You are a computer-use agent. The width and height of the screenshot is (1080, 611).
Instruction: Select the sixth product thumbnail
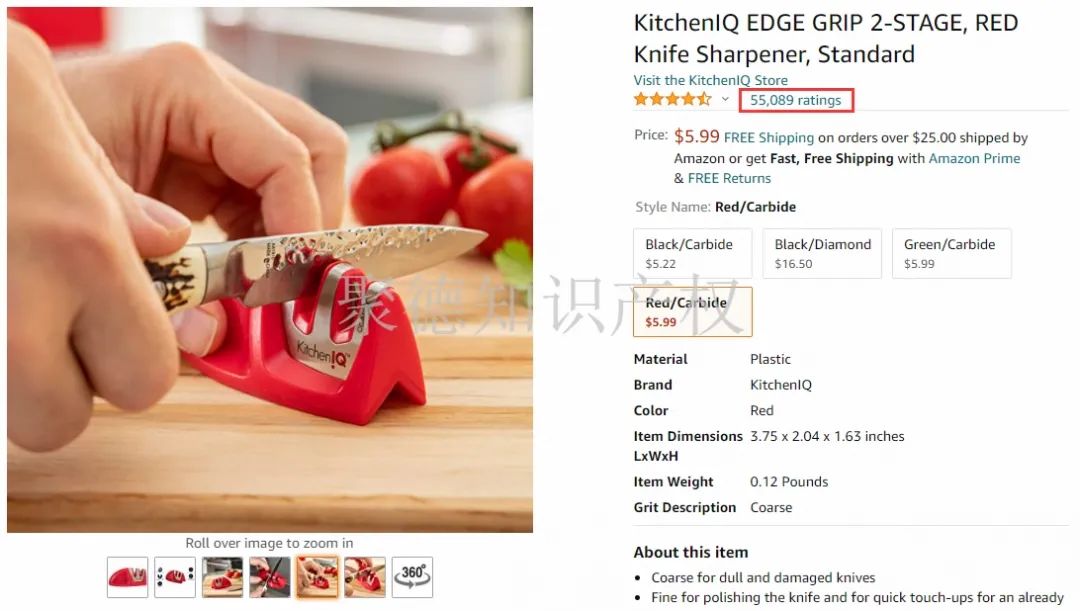[365, 577]
